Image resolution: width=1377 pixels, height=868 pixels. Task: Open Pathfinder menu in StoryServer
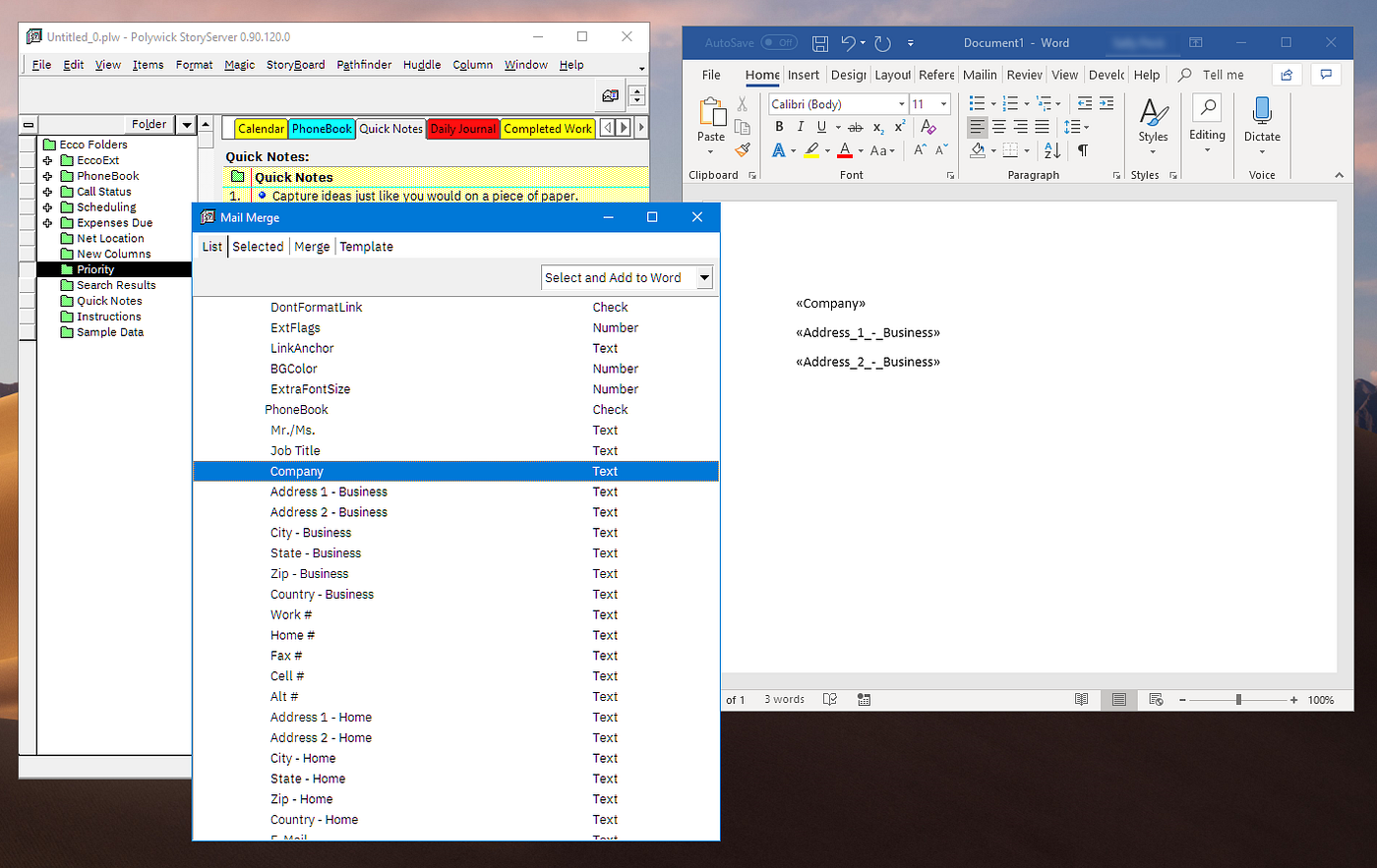[364, 65]
